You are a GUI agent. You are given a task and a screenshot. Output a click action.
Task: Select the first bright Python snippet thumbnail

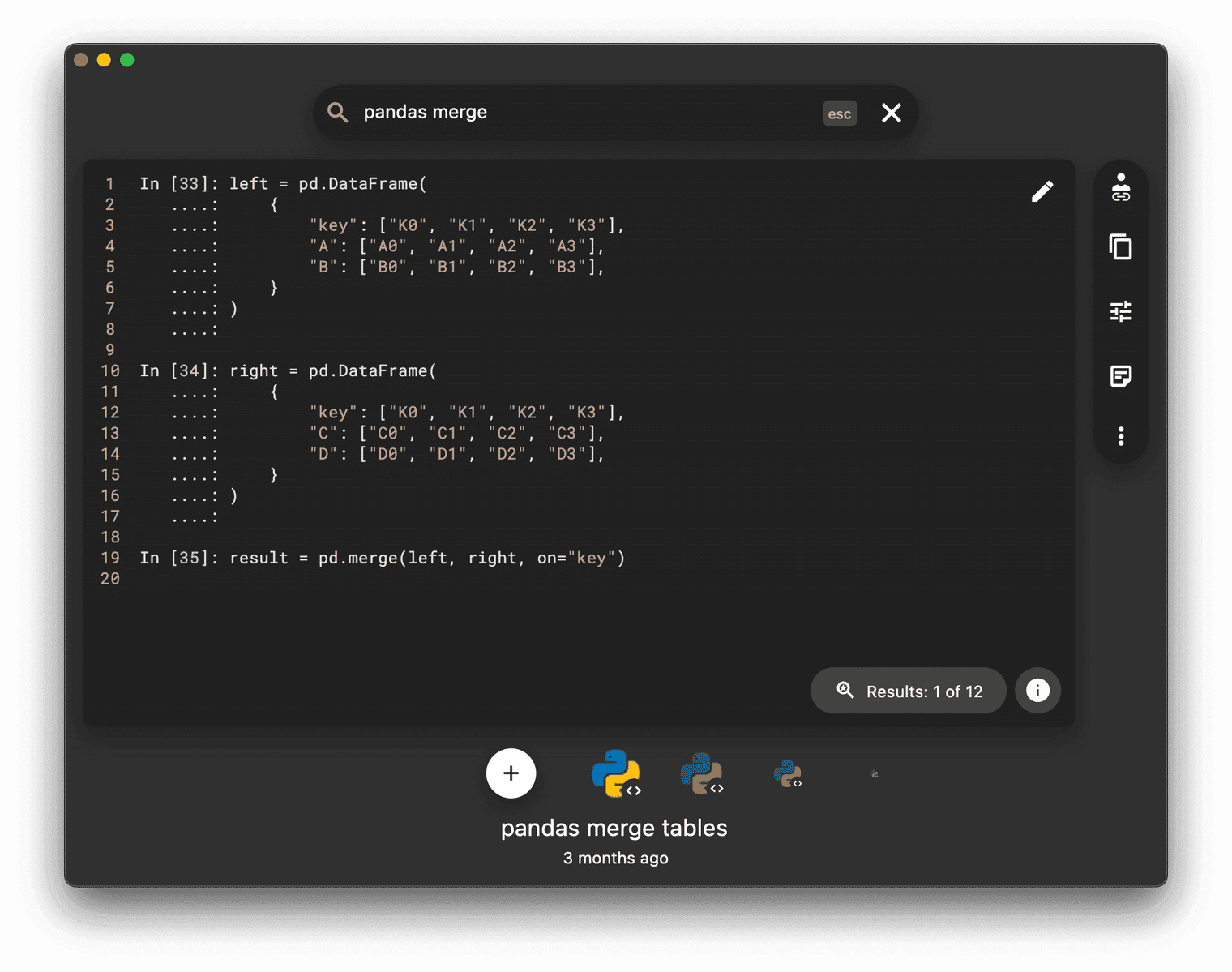(x=617, y=773)
